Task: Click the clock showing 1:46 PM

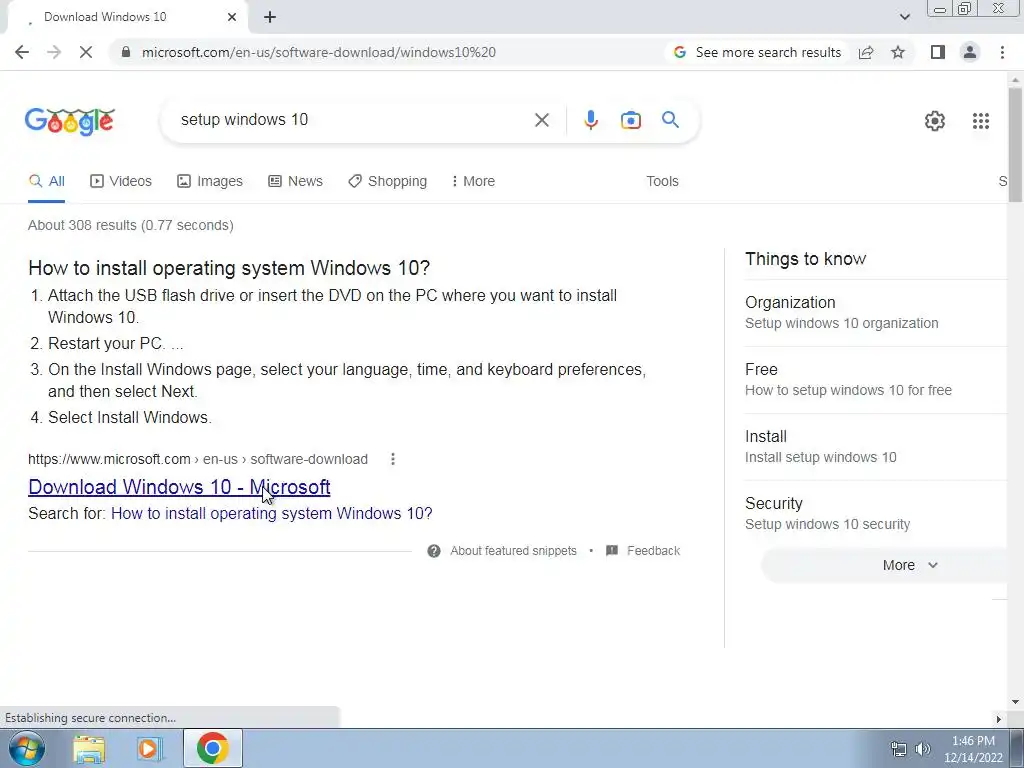Action: tap(973, 749)
